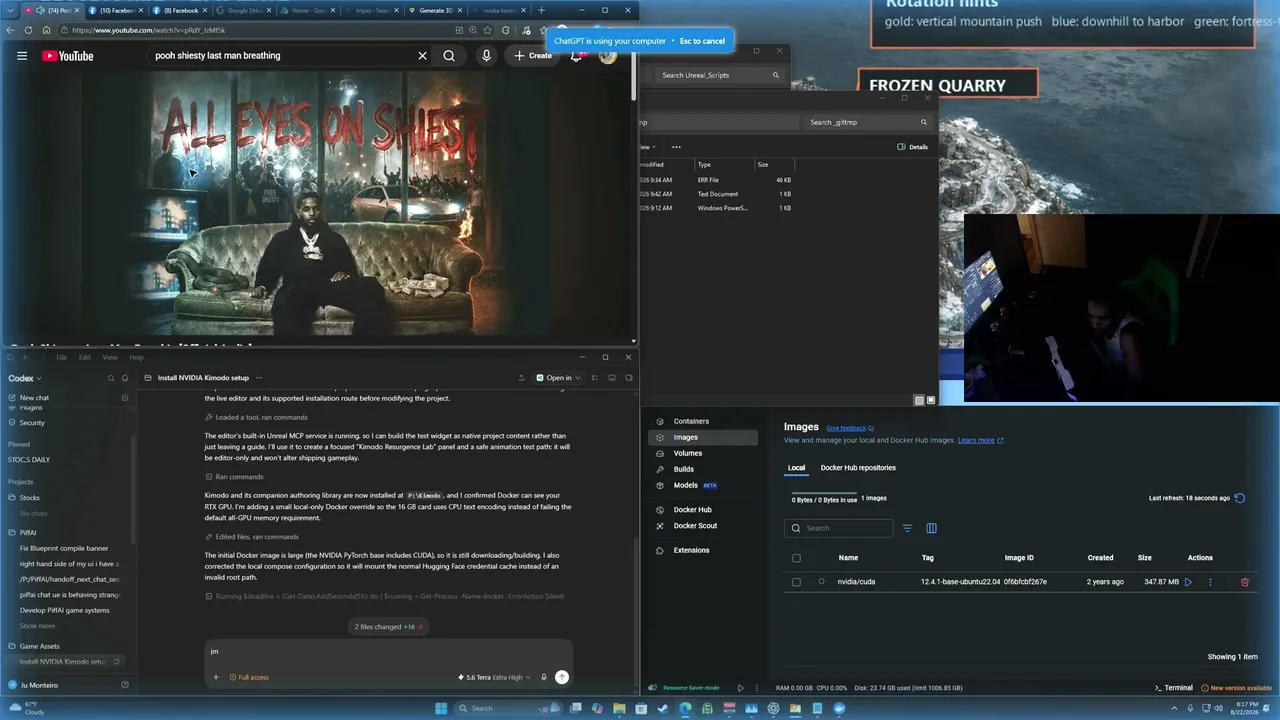Go back in the browser

click(x=11, y=30)
